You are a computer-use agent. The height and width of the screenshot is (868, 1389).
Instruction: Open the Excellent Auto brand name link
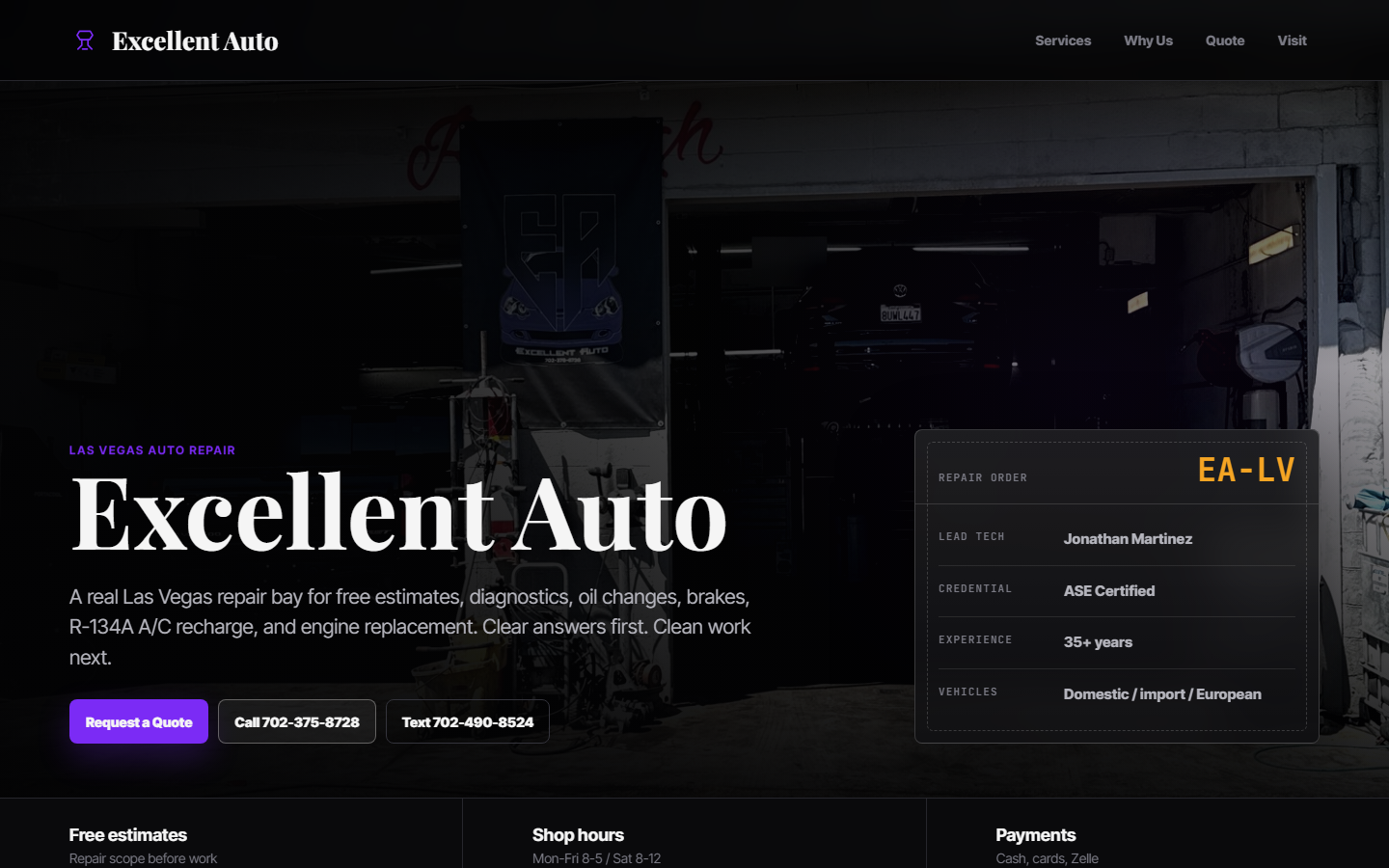(x=195, y=41)
